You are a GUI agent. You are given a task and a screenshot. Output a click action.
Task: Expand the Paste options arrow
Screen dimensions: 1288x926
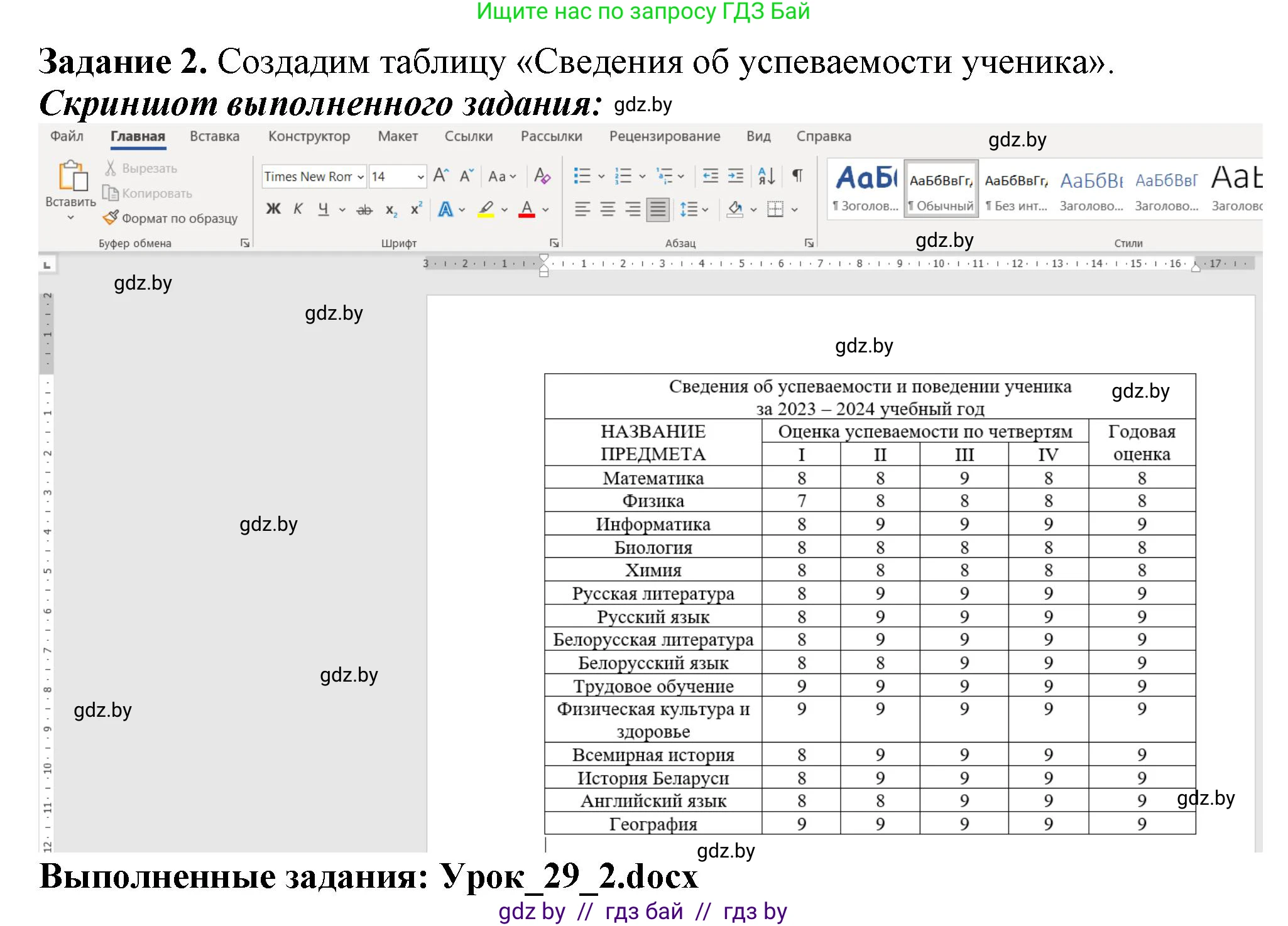[x=71, y=217]
